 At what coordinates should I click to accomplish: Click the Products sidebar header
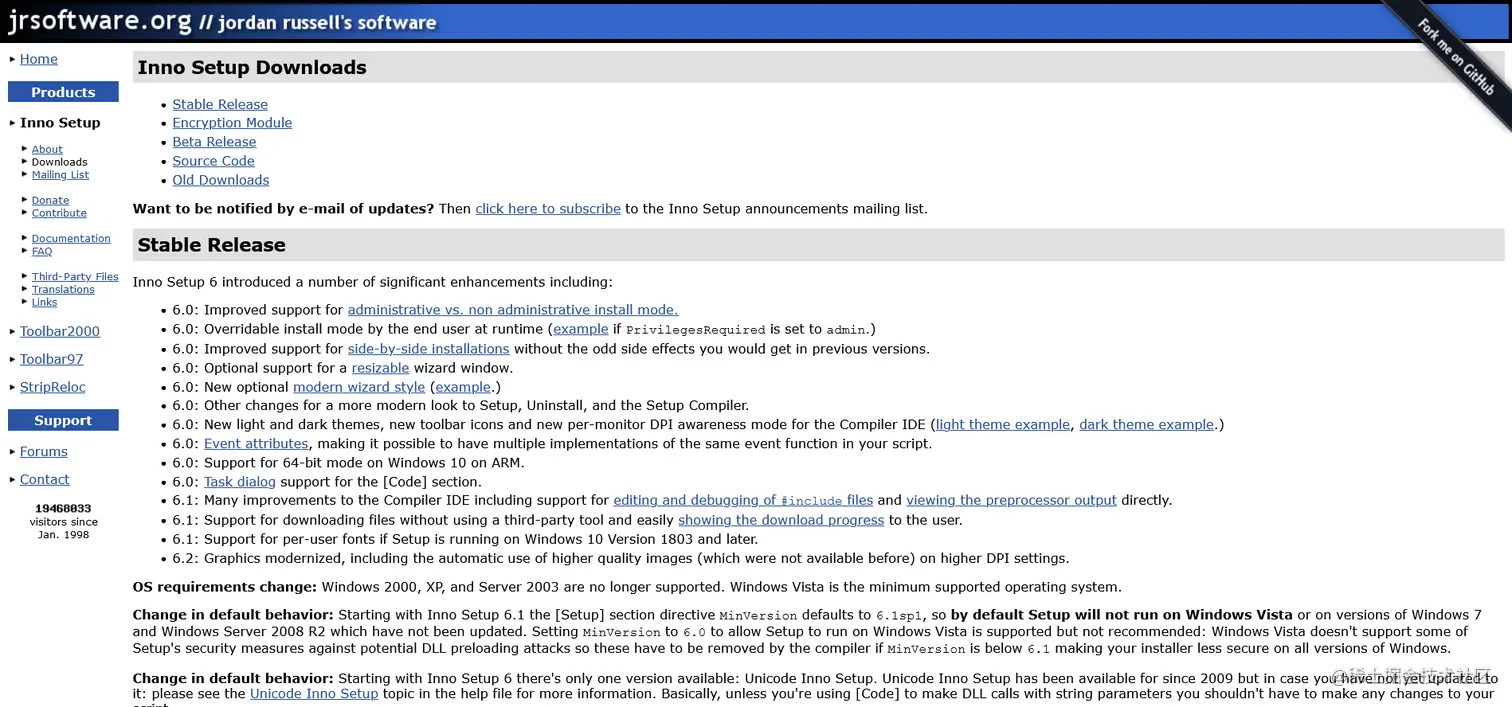(x=63, y=92)
